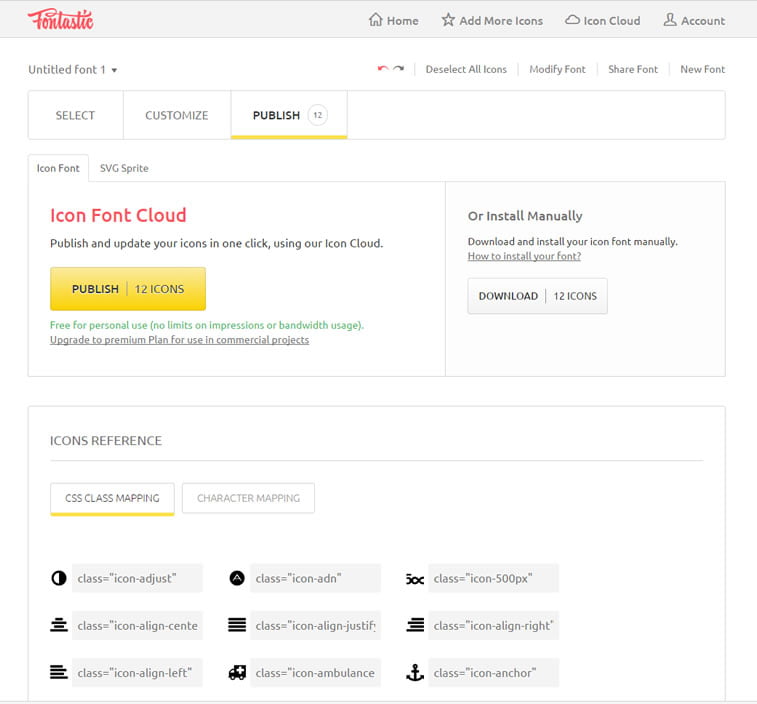Switch to the PUBLISH tab

[x=289, y=115]
